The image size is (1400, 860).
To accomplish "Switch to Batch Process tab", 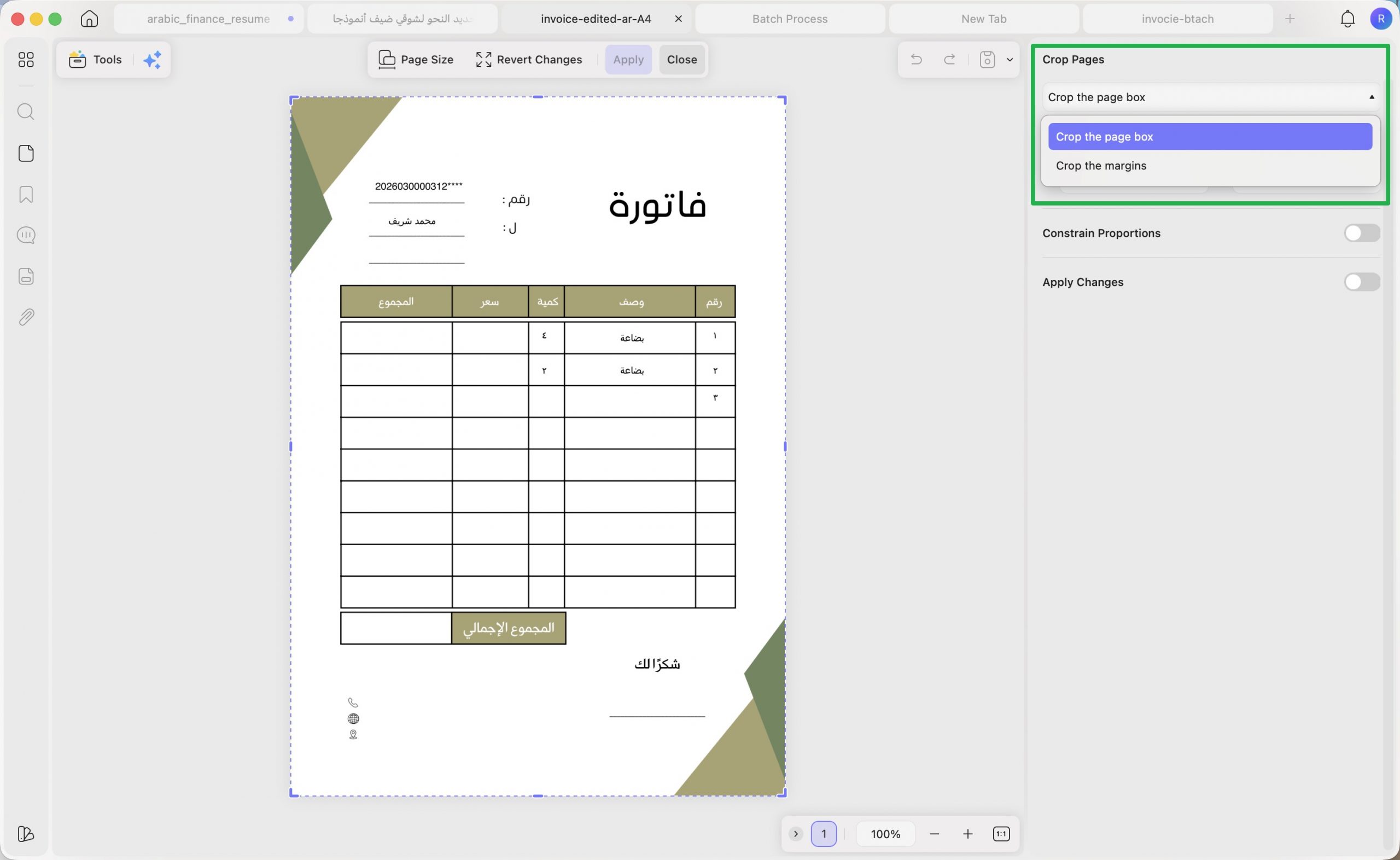I will [x=790, y=19].
